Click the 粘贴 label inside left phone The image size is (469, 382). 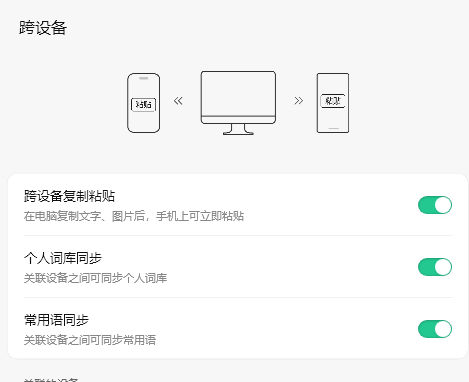pos(144,105)
